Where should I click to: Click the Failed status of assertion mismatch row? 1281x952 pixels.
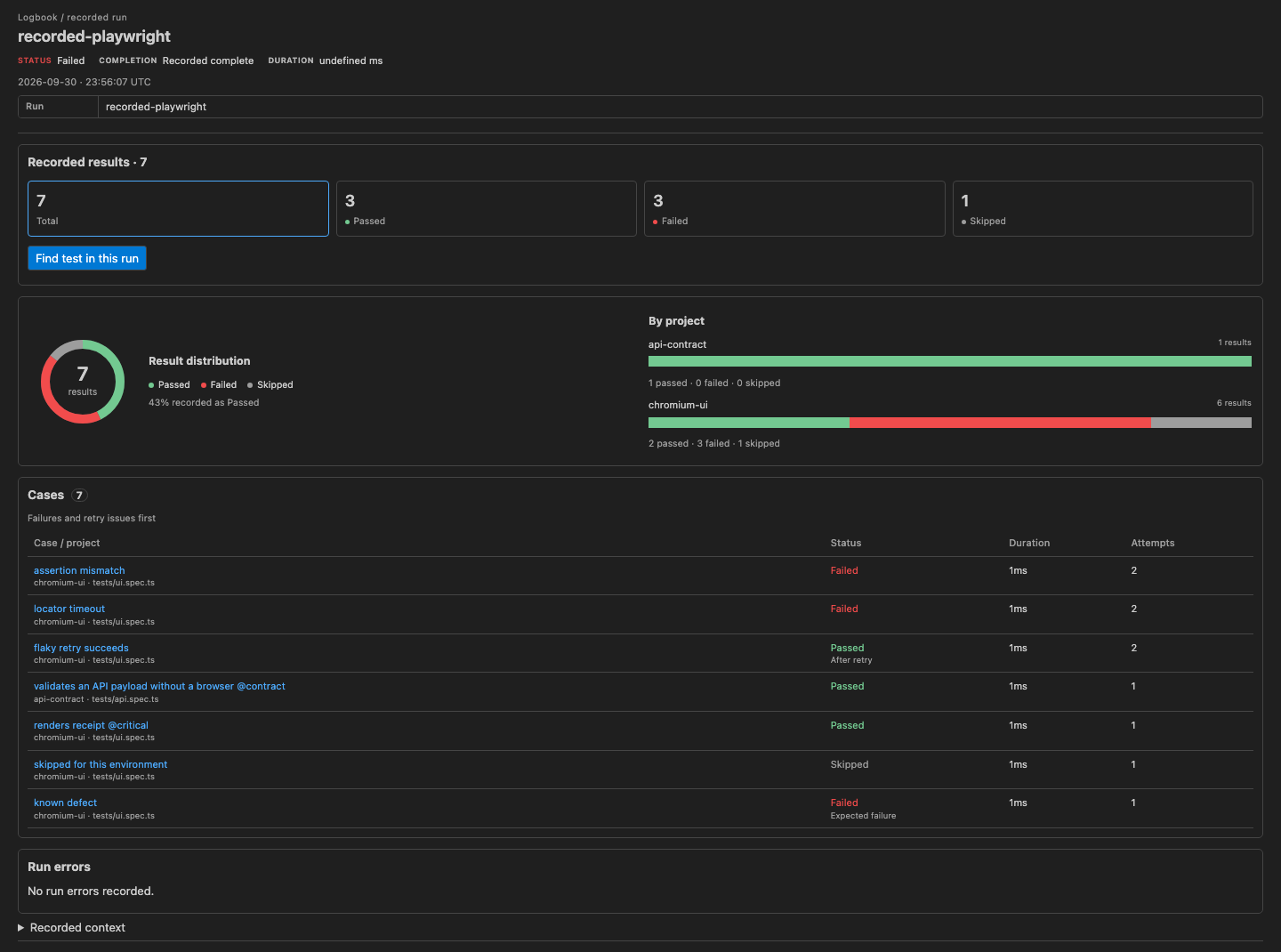click(x=844, y=570)
